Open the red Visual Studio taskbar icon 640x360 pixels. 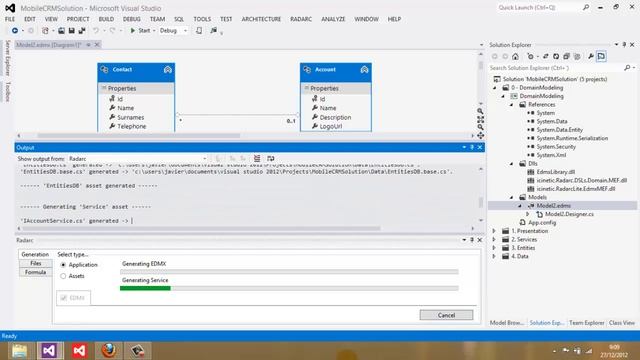tap(79, 351)
